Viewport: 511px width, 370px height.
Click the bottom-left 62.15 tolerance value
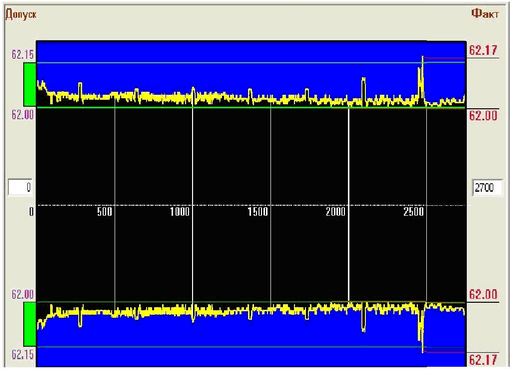(23, 354)
